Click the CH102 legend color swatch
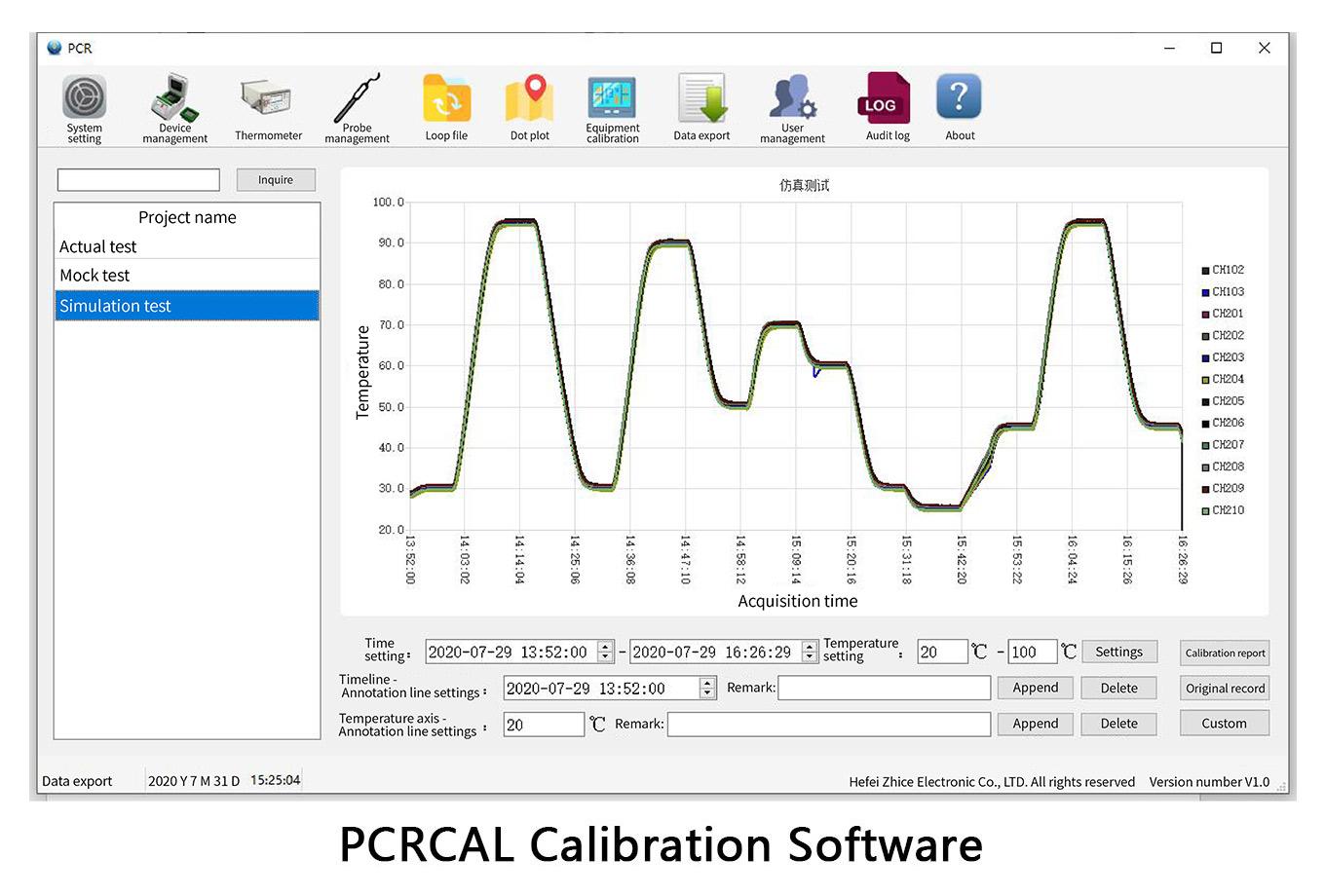Screen dimensions: 1325x896 click(1205, 271)
